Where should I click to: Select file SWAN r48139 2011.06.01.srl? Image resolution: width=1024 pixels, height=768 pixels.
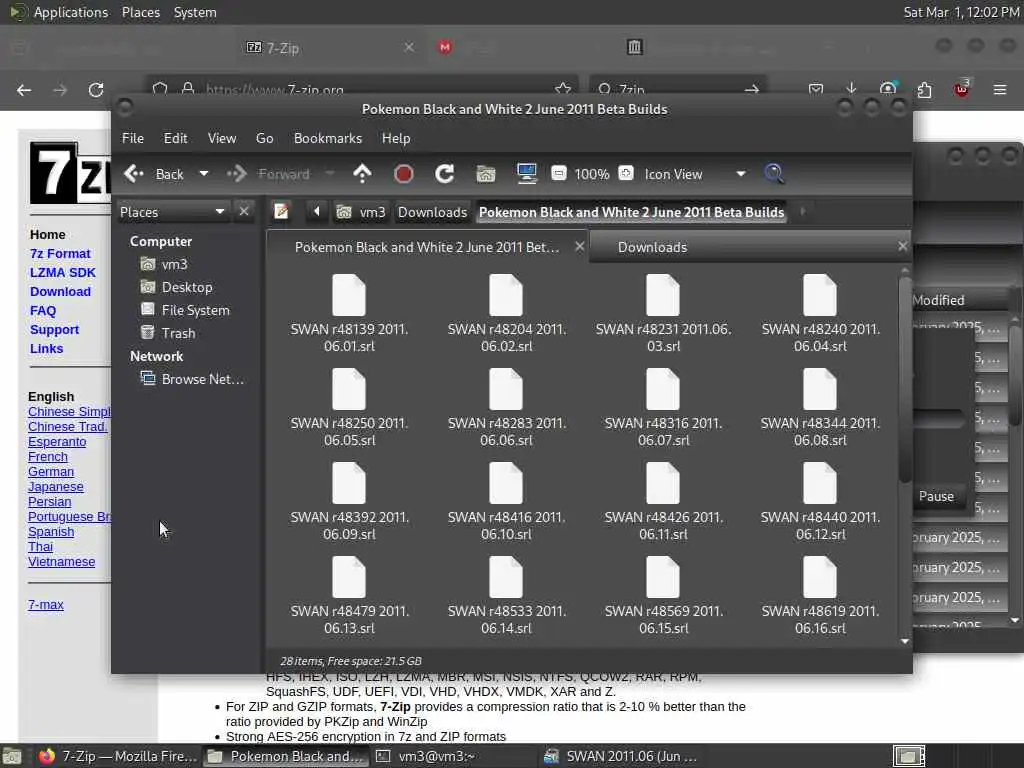[349, 313]
